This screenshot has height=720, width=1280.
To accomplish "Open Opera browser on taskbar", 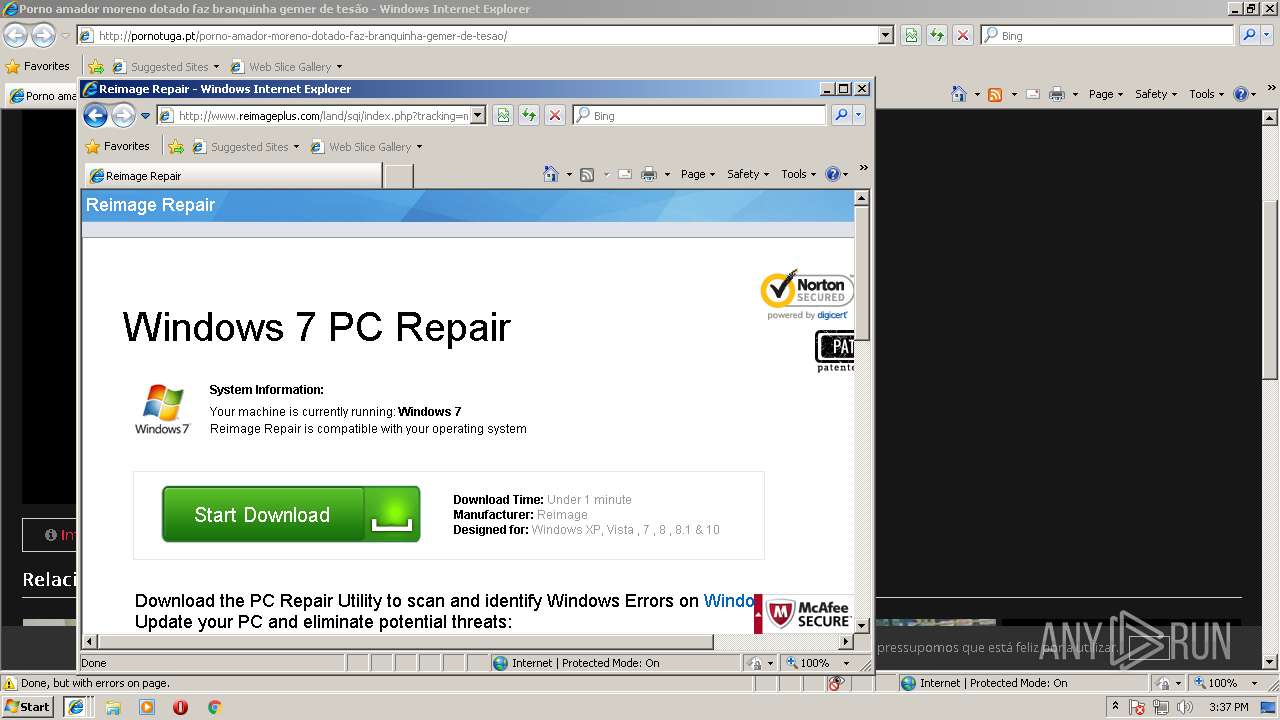I will tap(180, 707).
